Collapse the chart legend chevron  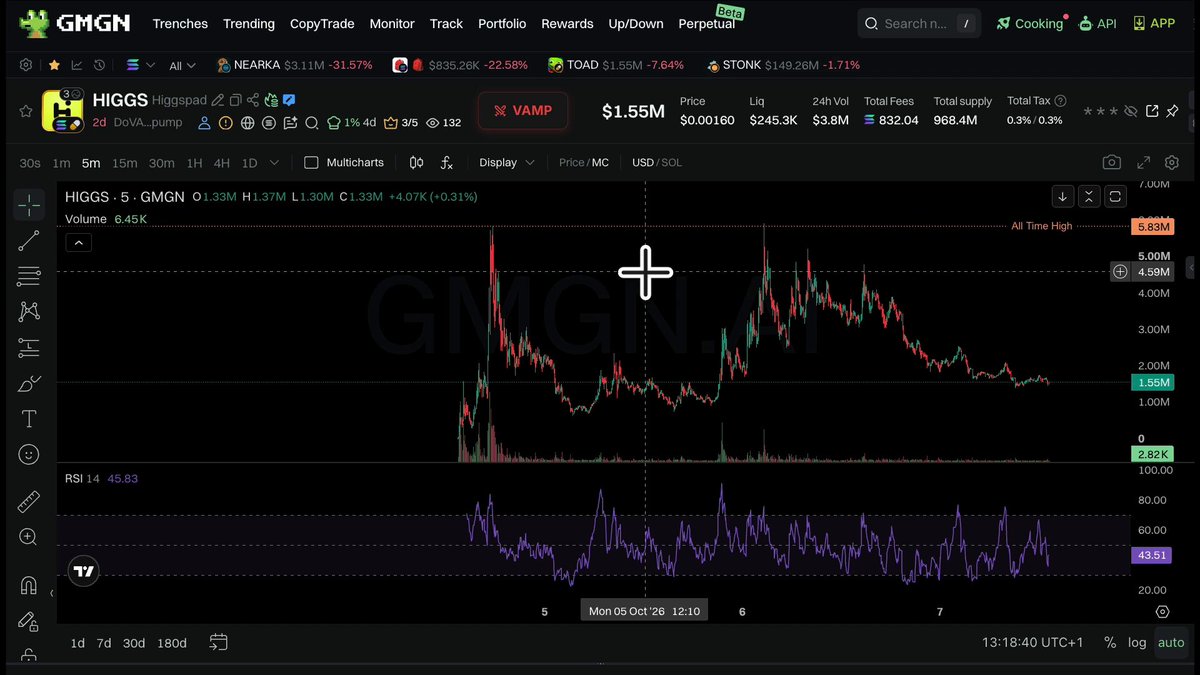point(79,242)
